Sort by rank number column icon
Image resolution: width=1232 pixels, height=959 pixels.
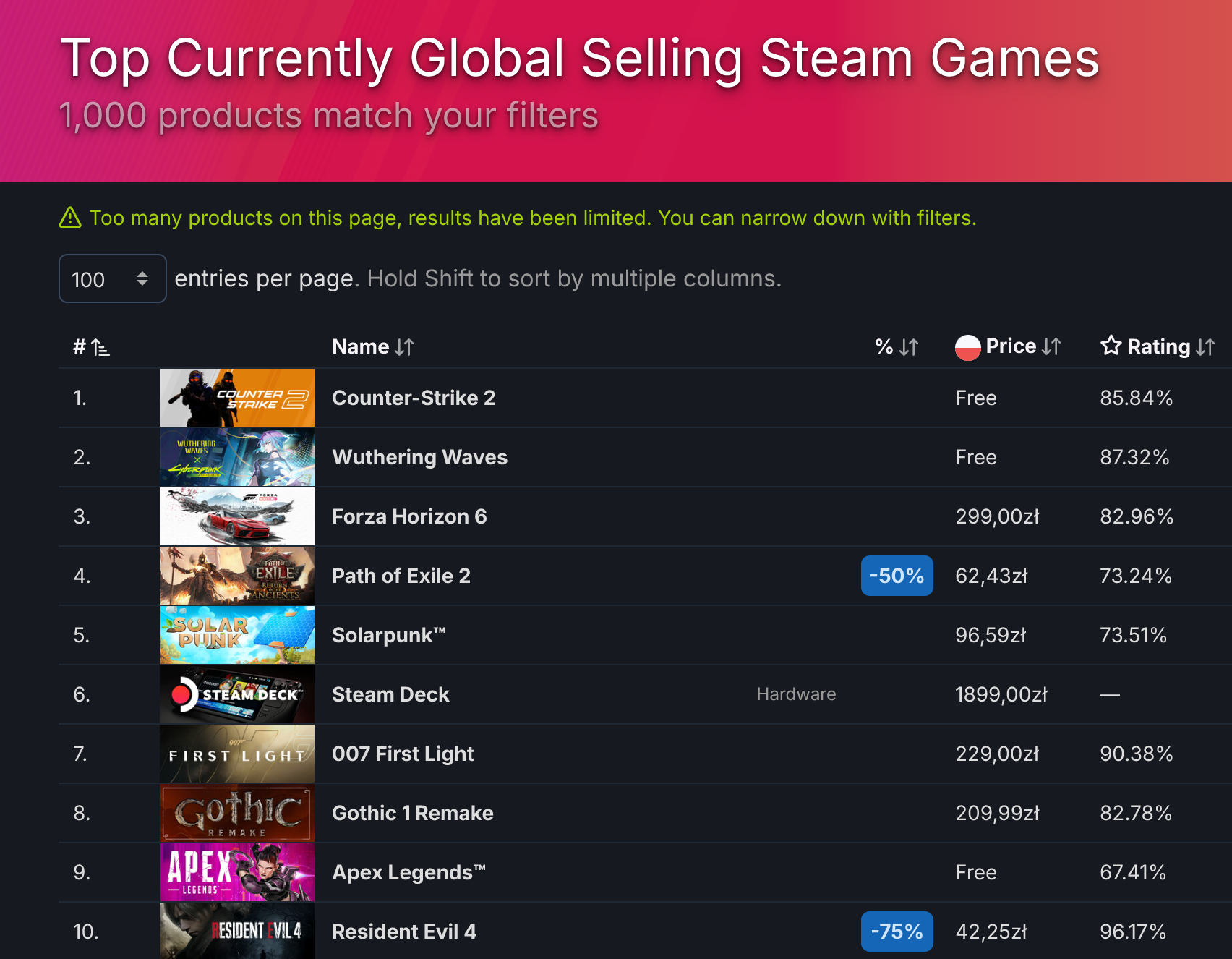click(x=100, y=348)
